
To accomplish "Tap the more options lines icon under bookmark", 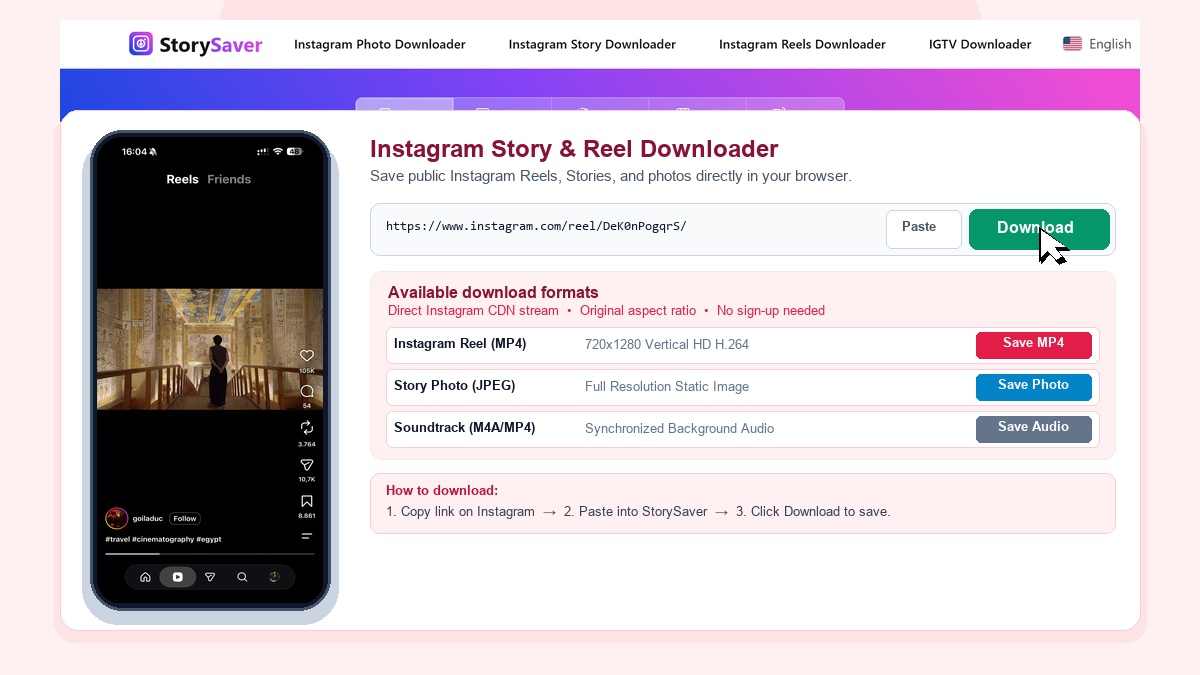I will coord(307,536).
